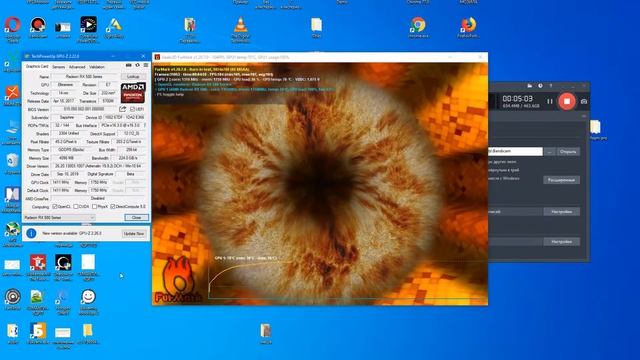Screen dimensions: 640x360
Task: Open the text file desktop icon beside VLC
Action: tap(316, 25)
